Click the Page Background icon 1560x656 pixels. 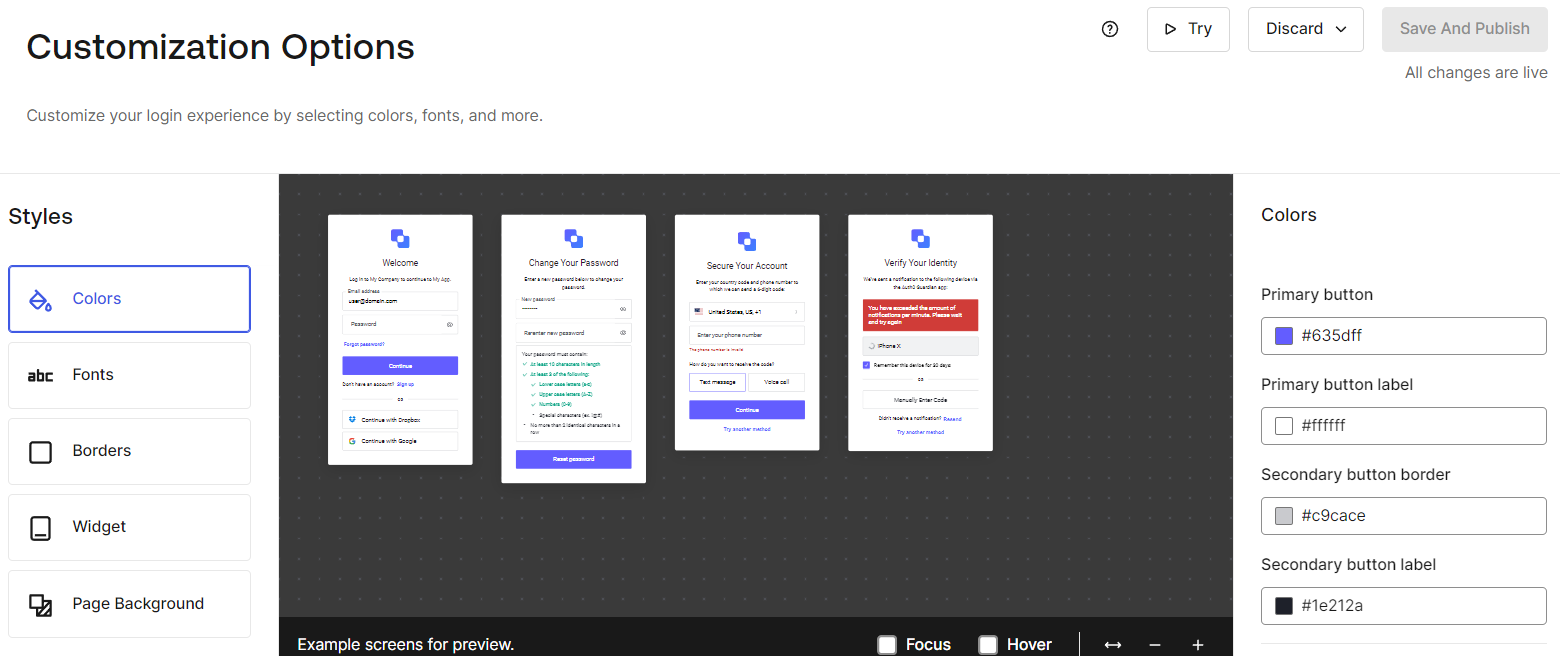(x=40, y=605)
